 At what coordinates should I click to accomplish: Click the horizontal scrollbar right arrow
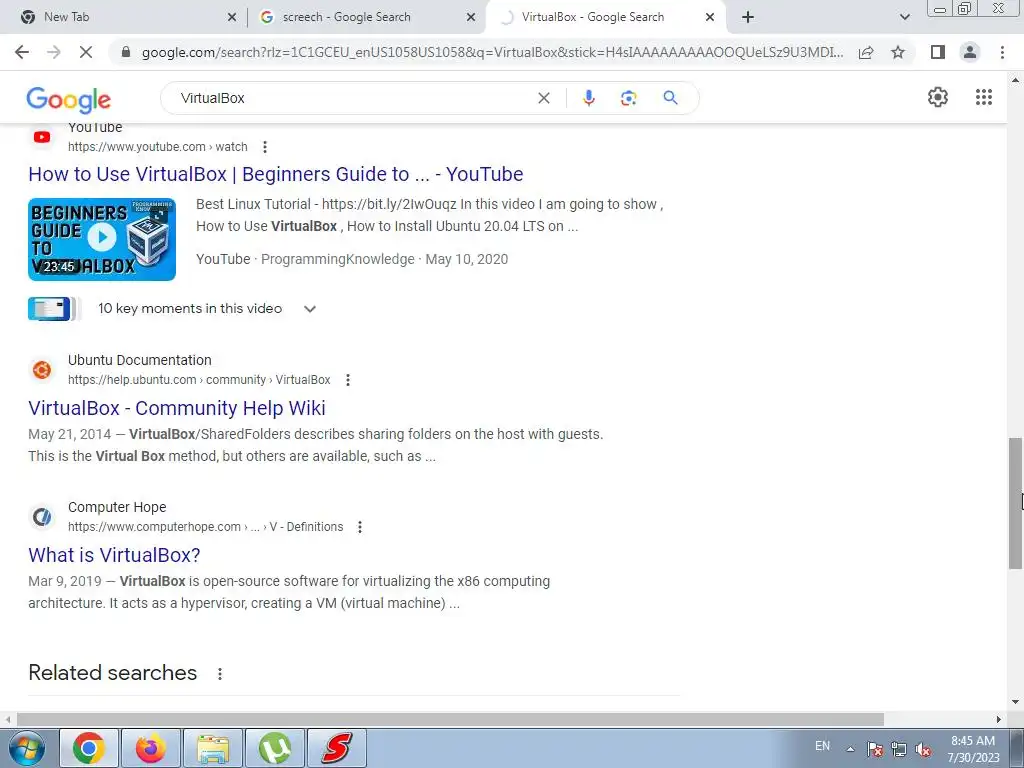pyautogui.click(x=999, y=719)
